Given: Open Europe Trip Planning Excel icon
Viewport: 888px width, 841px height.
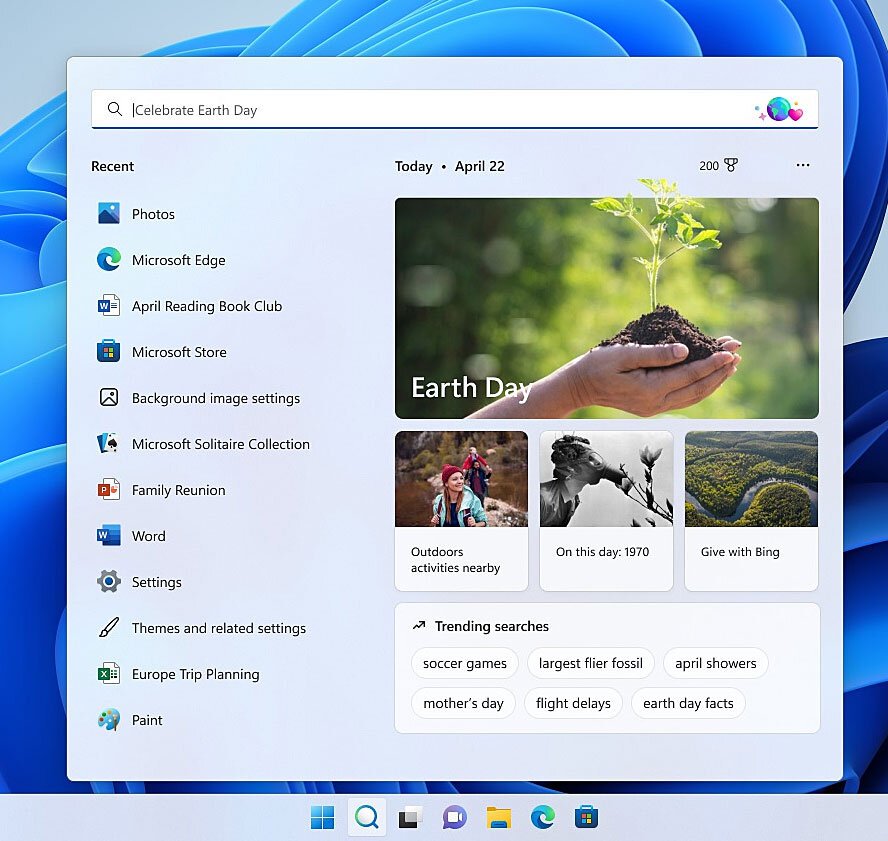Looking at the screenshot, I should click(108, 674).
